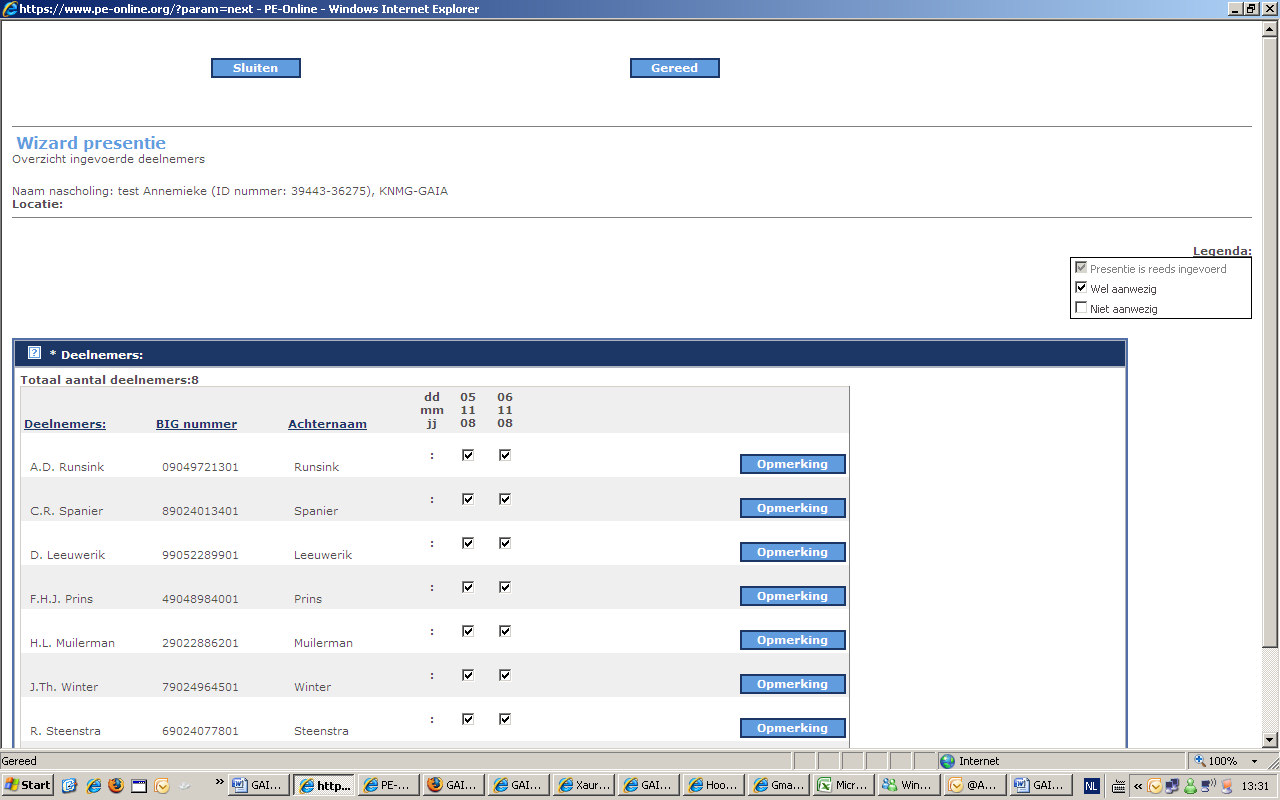Click participant name H.L. Muilerman
This screenshot has width=1280, height=800.
tap(72, 643)
